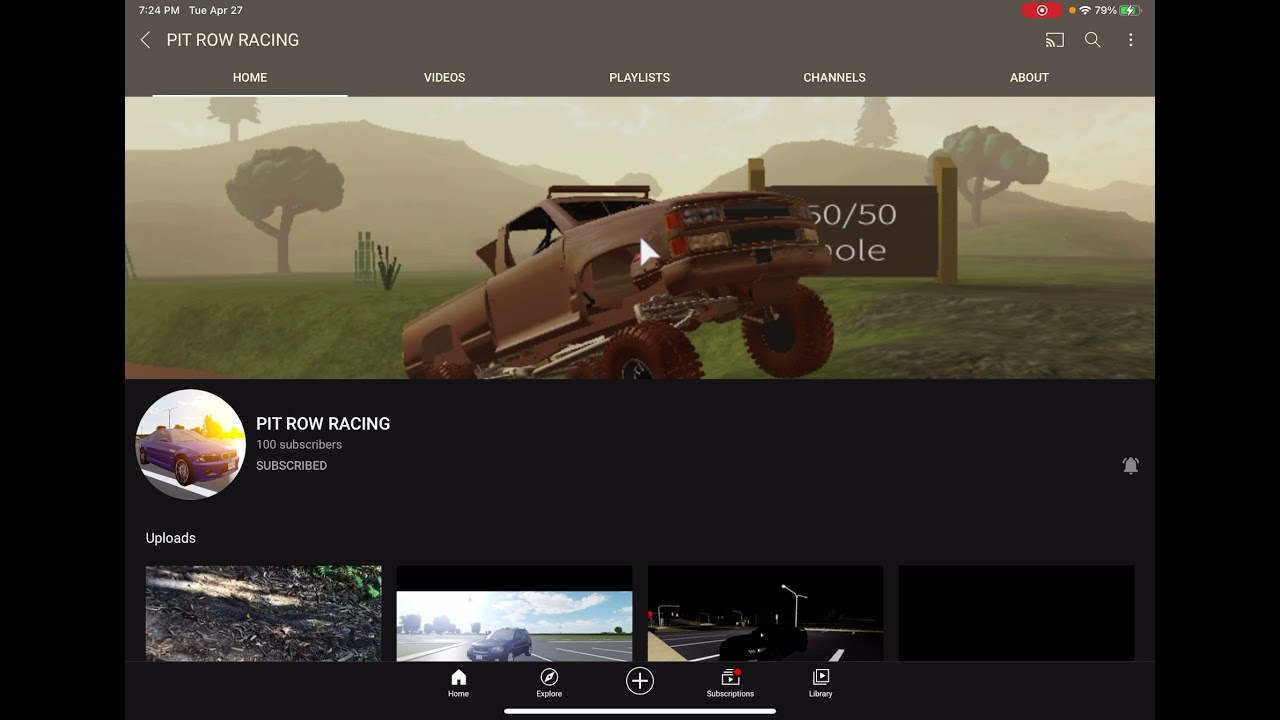
Task: Open the Library icon
Action: click(x=820, y=683)
